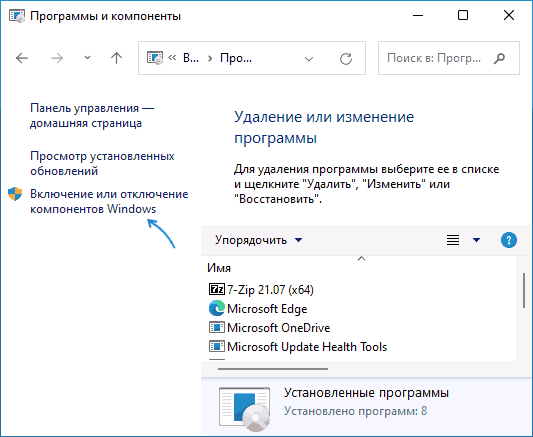Screen dimensions: 533x437
Task: Open the address bar history dropdown
Action: tap(309, 59)
